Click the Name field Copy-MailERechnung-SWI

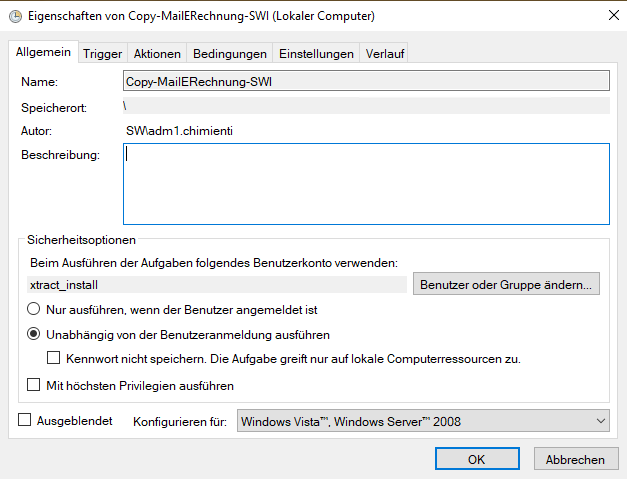pyautogui.click(x=366, y=82)
